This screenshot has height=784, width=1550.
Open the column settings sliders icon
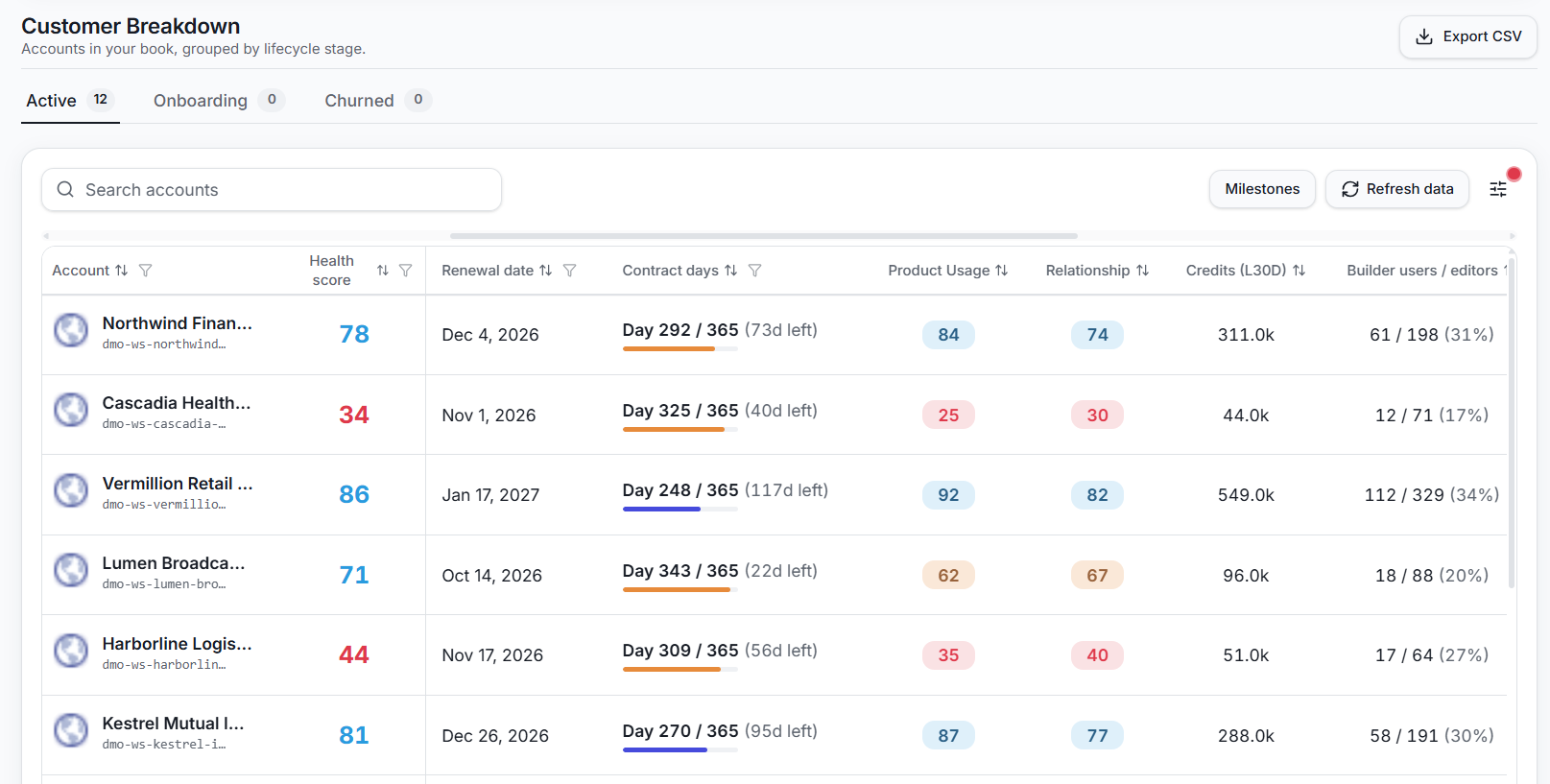point(1498,189)
